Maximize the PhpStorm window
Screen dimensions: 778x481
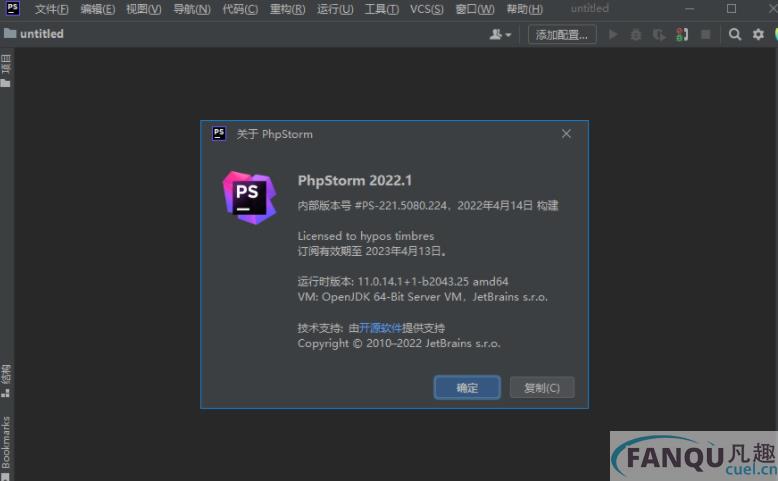click(x=731, y=8)
